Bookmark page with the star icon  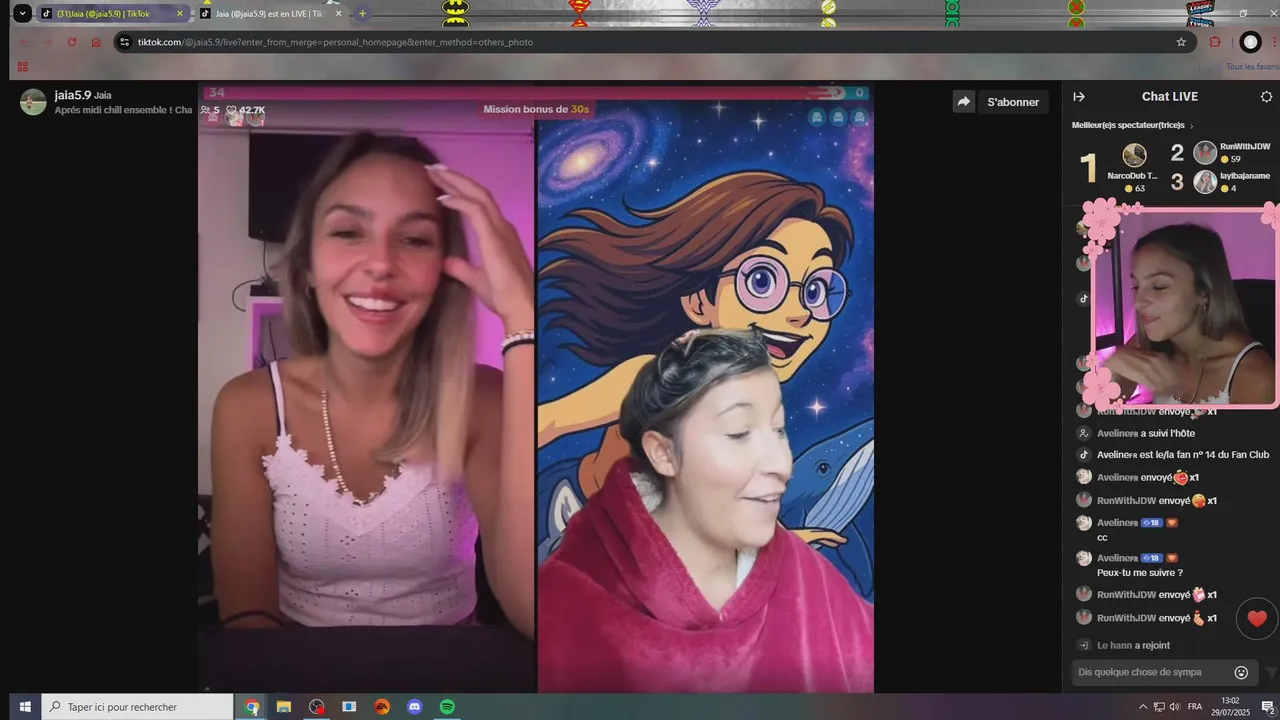1181,42
